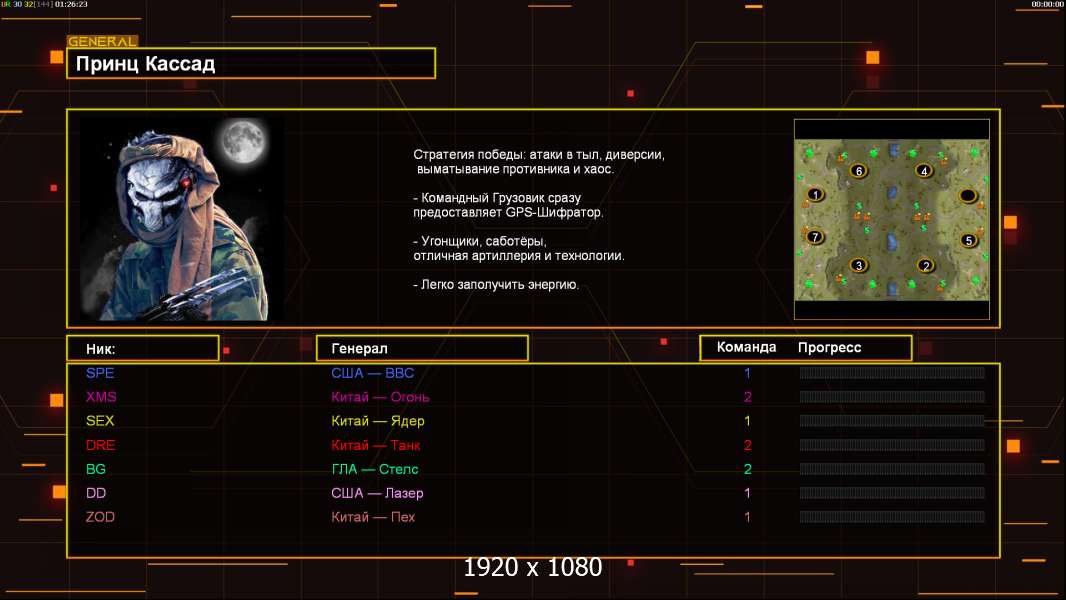The height and width of the screenshot is (600, 1066).
Task: Click the Стратегия победы description line
Action: point(539,155)
